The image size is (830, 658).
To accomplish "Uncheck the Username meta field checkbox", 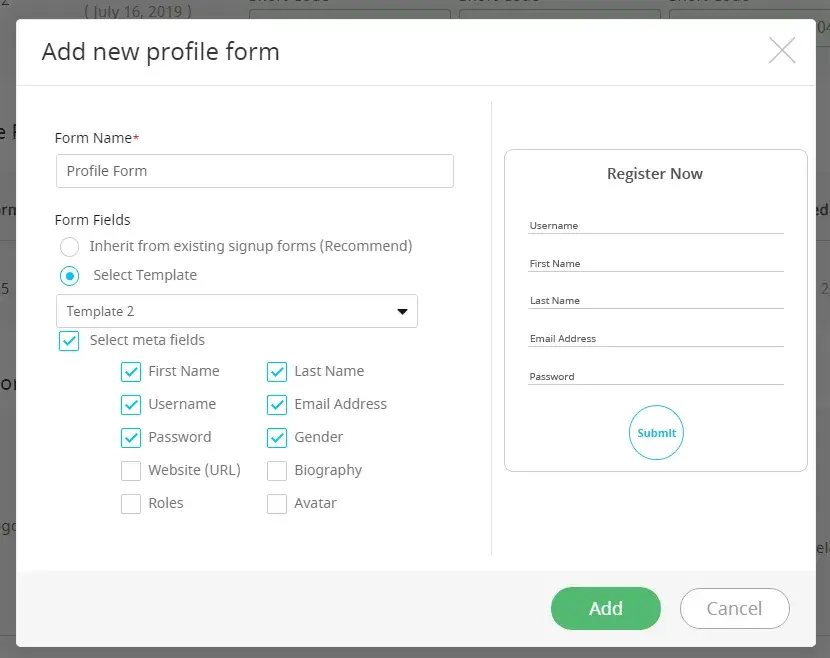I will pos(131,405).
